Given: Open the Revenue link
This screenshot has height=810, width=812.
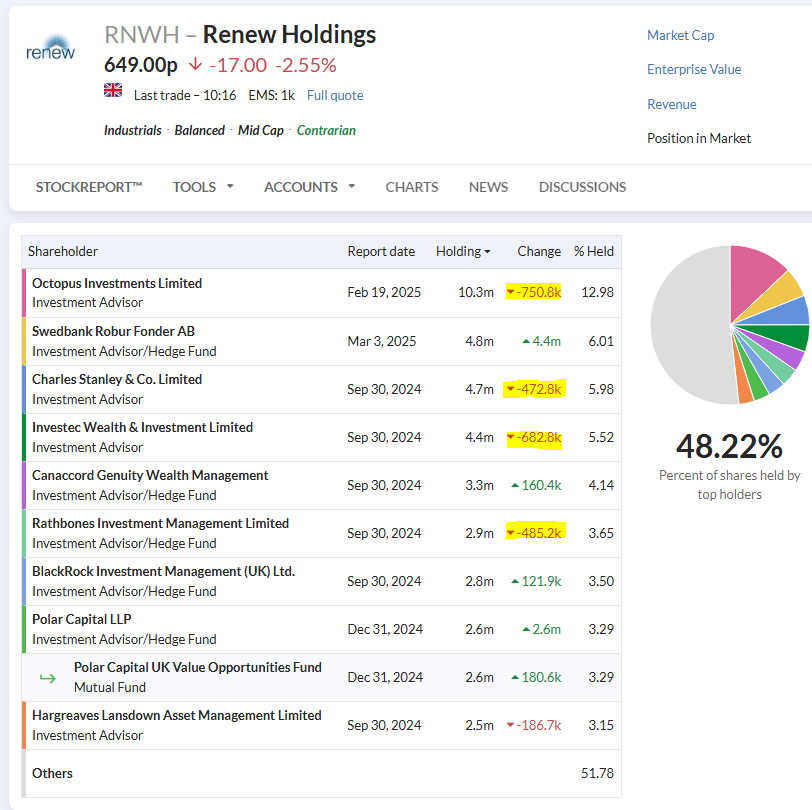Looking at the screenshot, I should [672, 104].
